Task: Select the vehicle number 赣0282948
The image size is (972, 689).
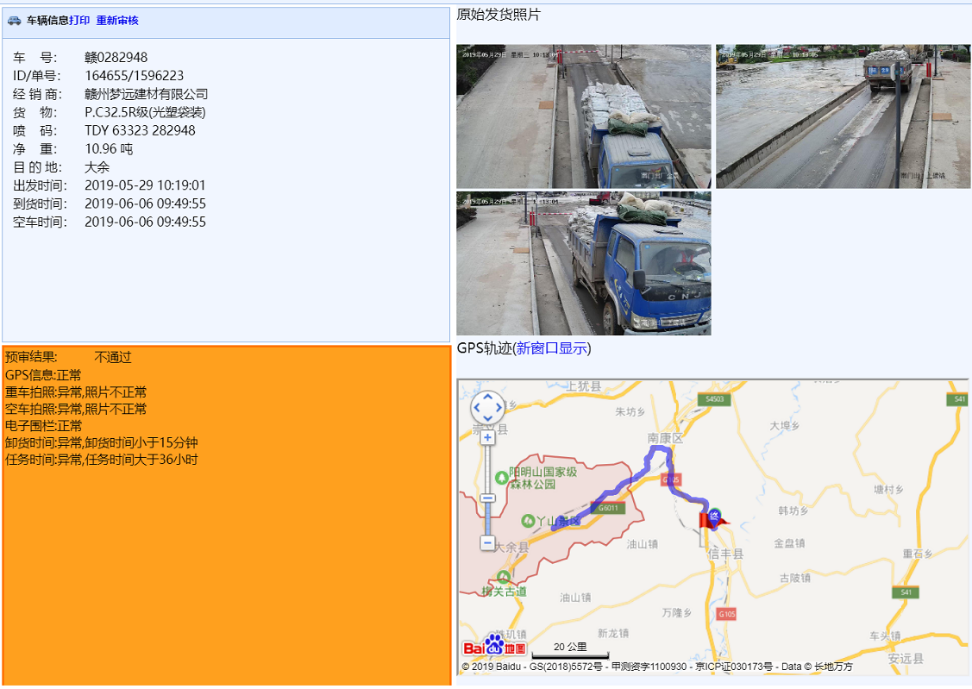Action: click(x=116, y=58)
